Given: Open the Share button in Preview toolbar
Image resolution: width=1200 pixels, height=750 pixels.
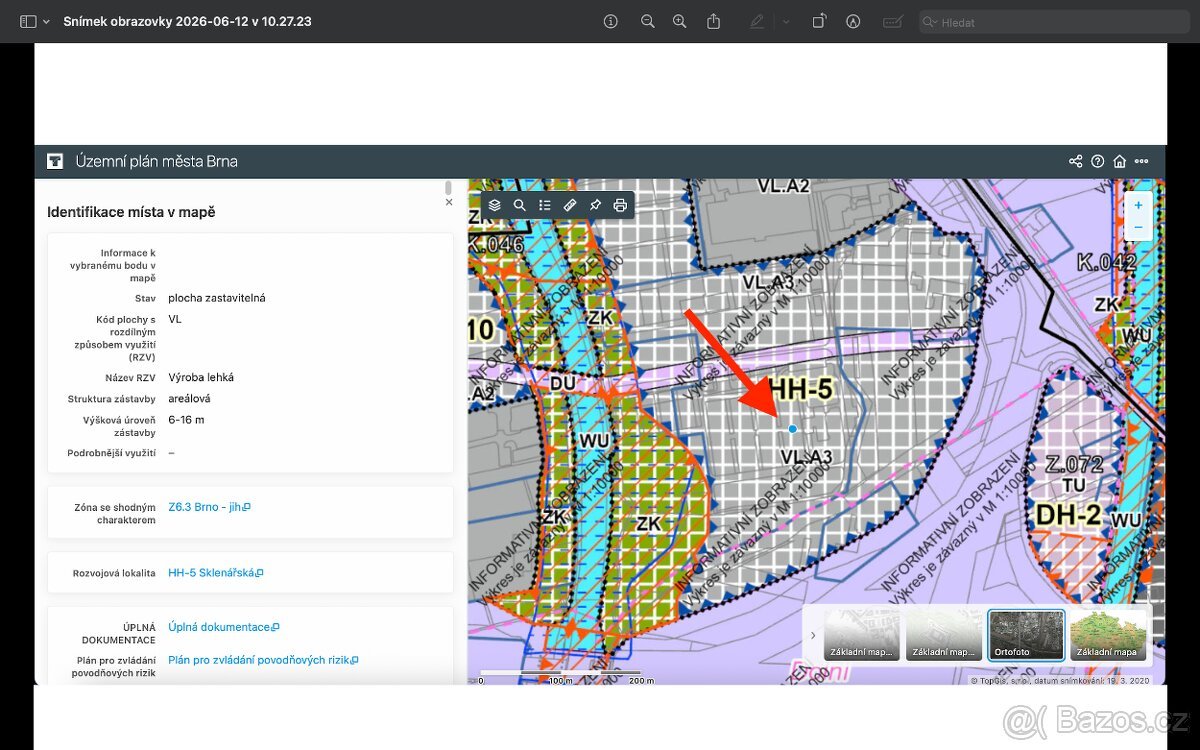Looking at the screenshot, I should point(713,21).
